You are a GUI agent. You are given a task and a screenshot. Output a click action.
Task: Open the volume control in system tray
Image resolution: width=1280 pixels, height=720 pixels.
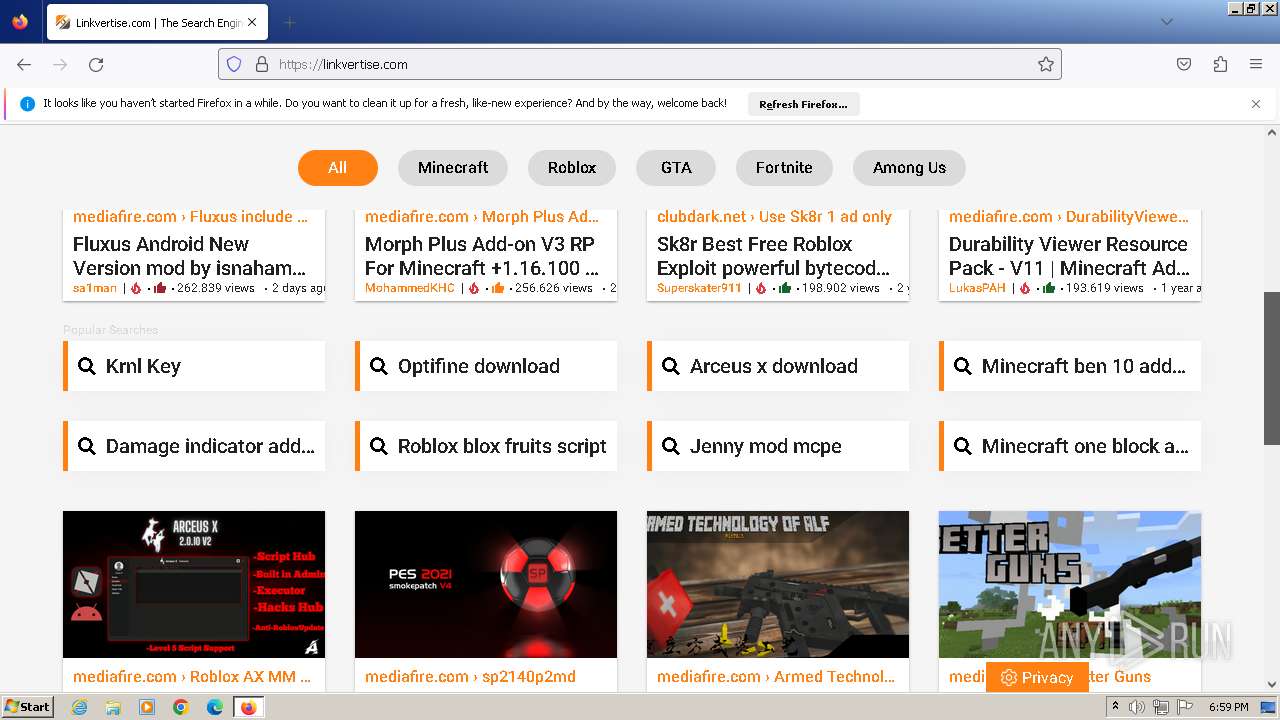pyautogui.click(x=1137, y=707)
